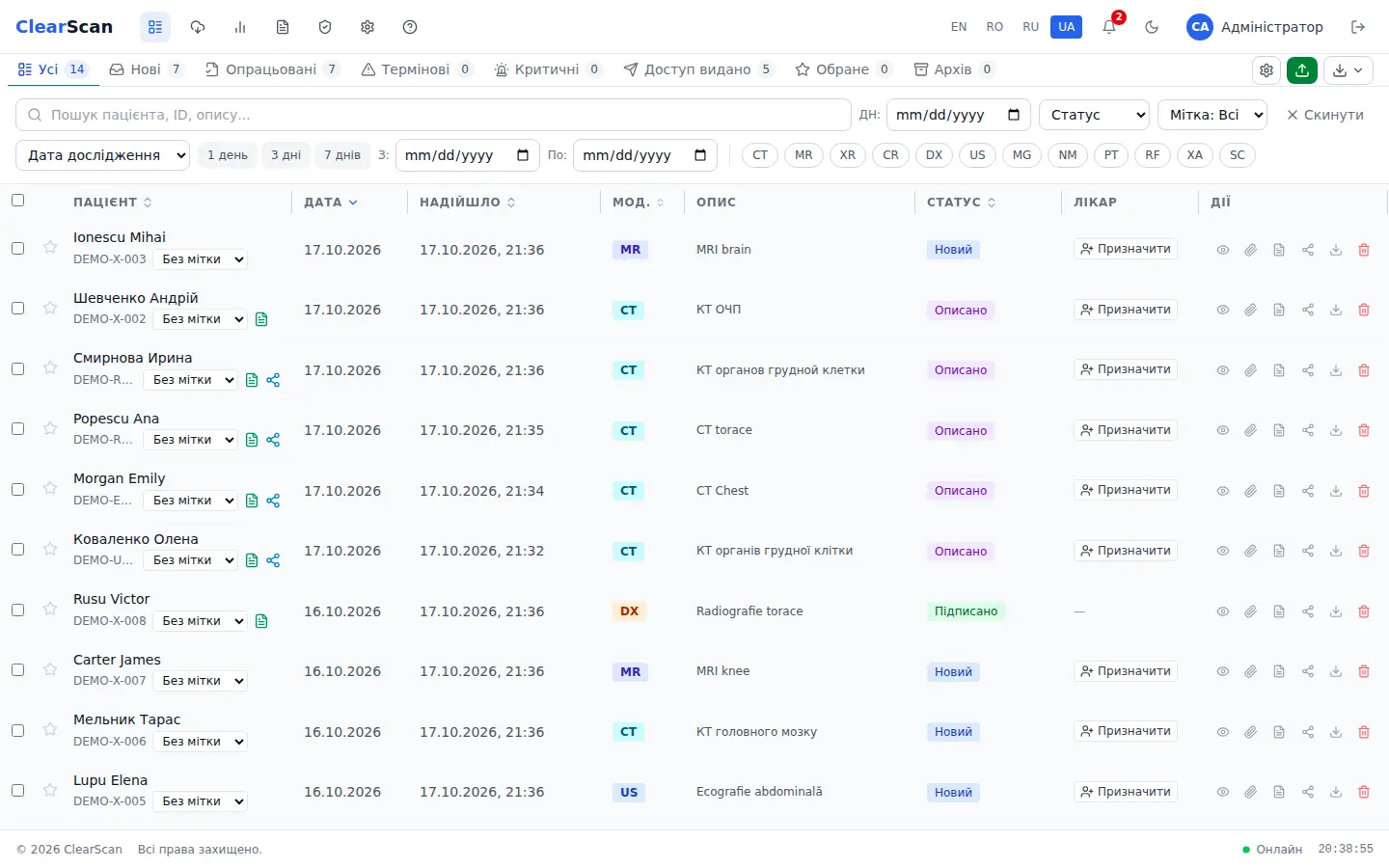The height and width of the screenshot is (868, 1389).
Task: Attach a file to the Popescu Ana study
Action: (1251, 430)
